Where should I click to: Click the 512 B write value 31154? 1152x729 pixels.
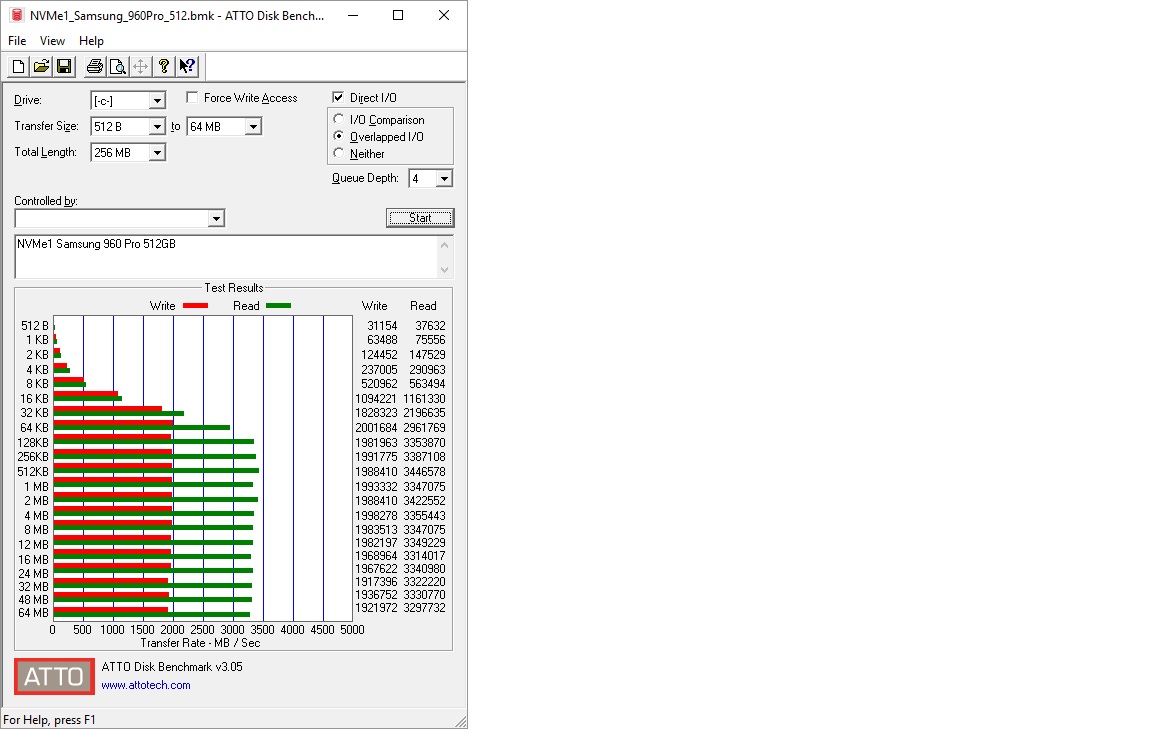pyautogui.click(x=382, y=326)
